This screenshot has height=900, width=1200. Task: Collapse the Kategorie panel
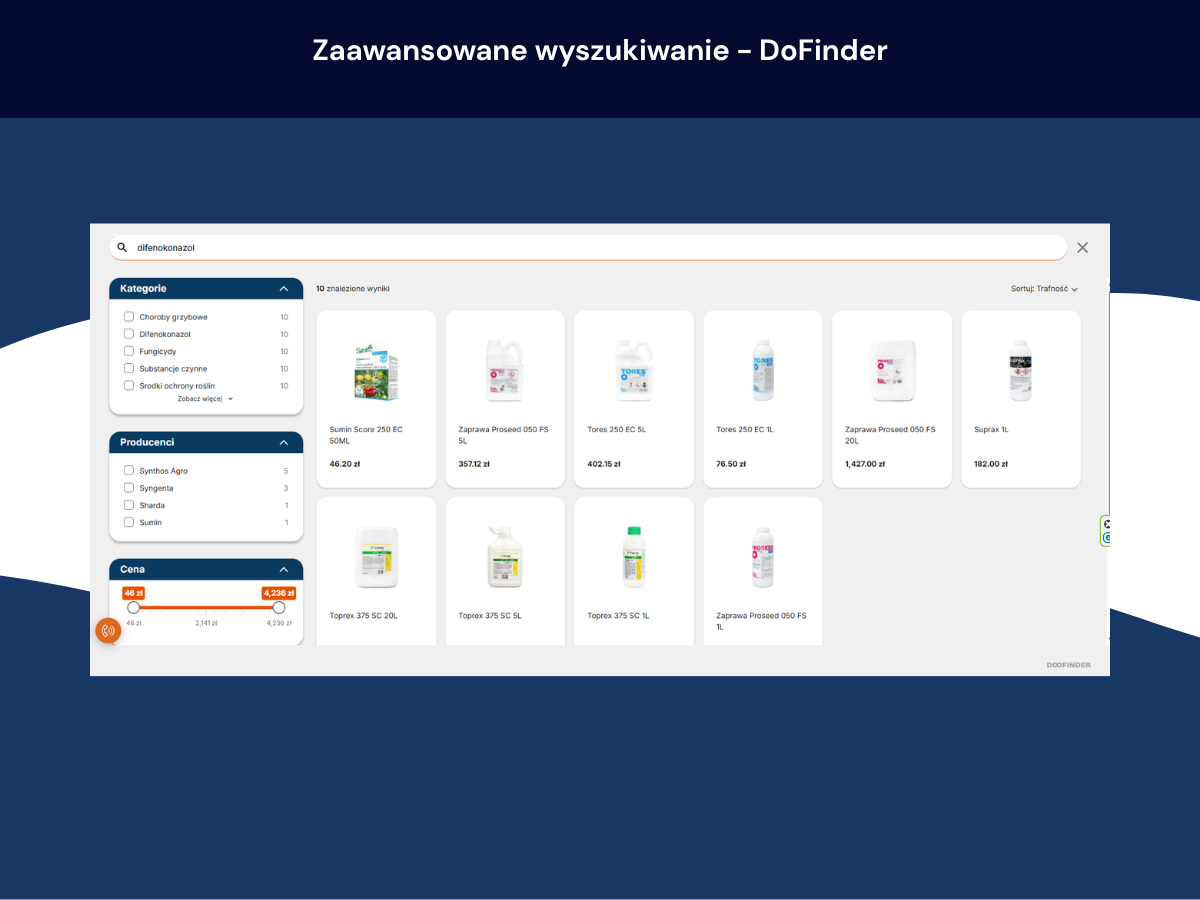[x=284, y=289]
